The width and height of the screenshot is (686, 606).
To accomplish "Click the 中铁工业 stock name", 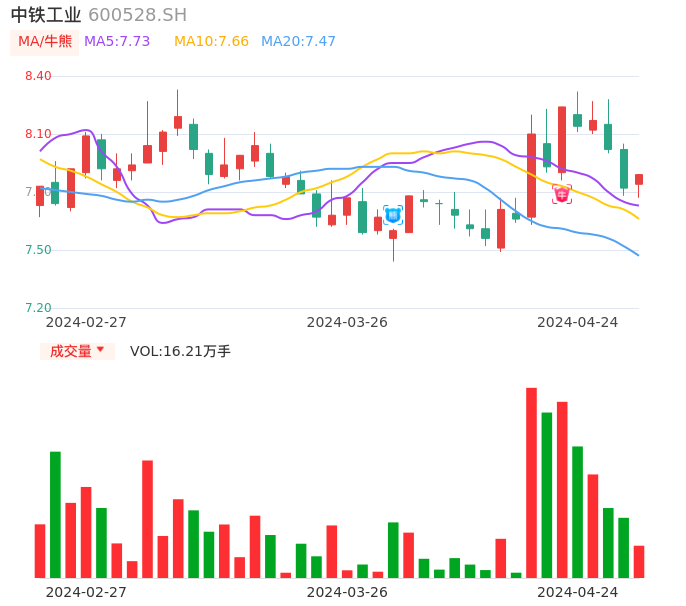I will pyautogui.click(x=46, y=15).
